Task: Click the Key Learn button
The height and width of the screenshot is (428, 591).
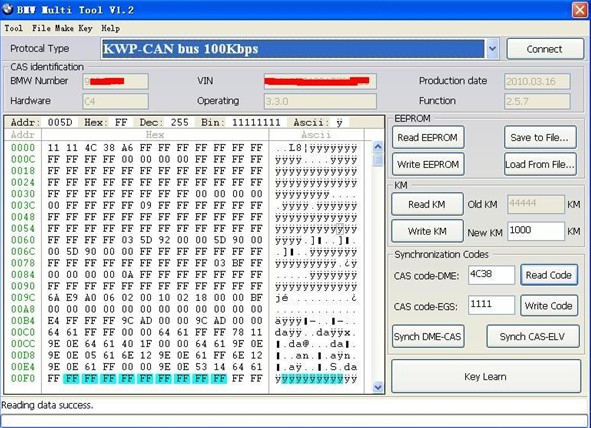Action: (x=485, y=376)
